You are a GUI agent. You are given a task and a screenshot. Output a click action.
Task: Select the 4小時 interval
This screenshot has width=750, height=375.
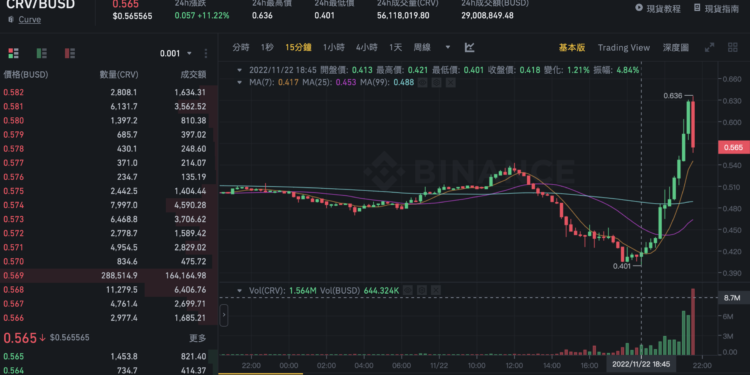coord(366,47)
